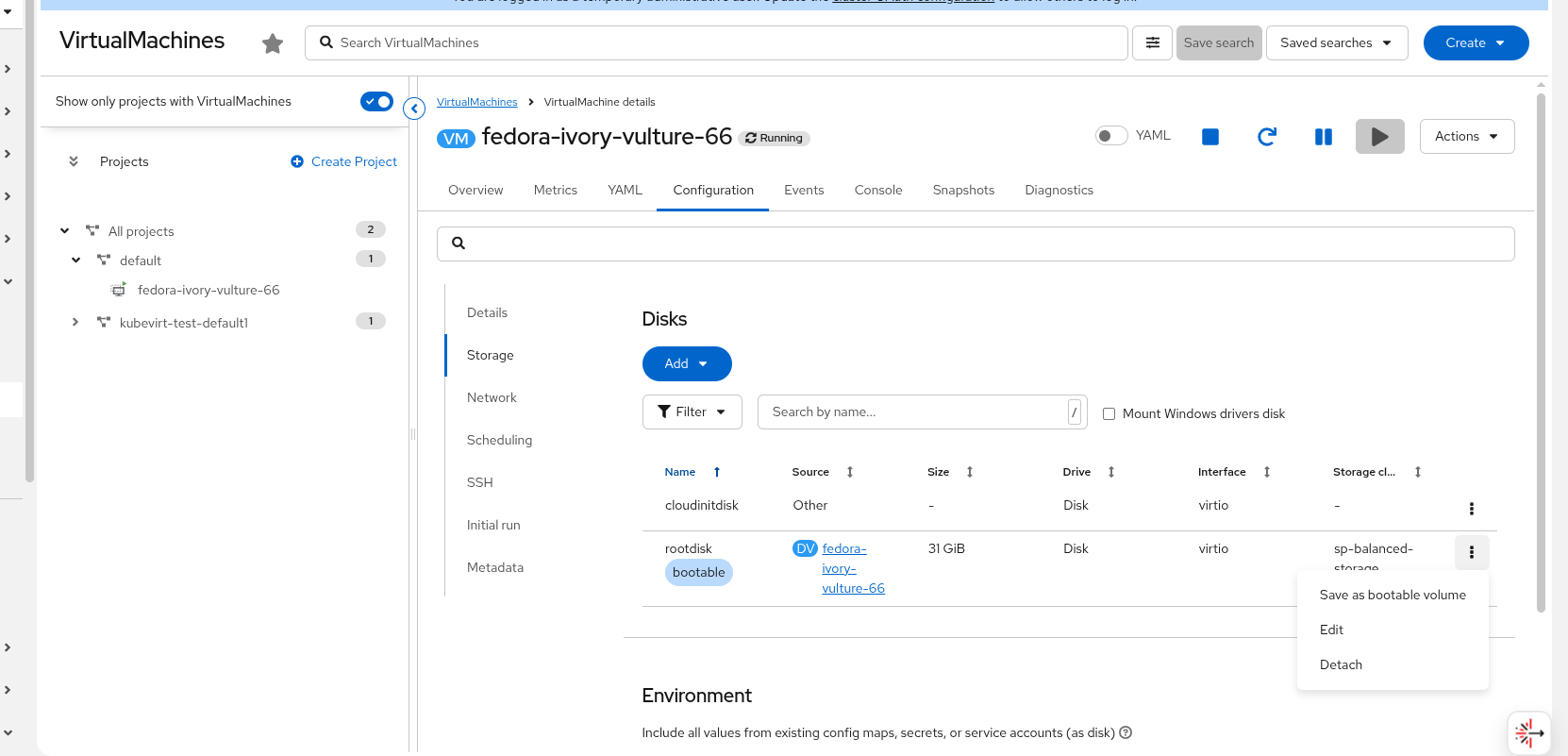
Task: Click the Create Project link
Action: [x=354, y=161]
